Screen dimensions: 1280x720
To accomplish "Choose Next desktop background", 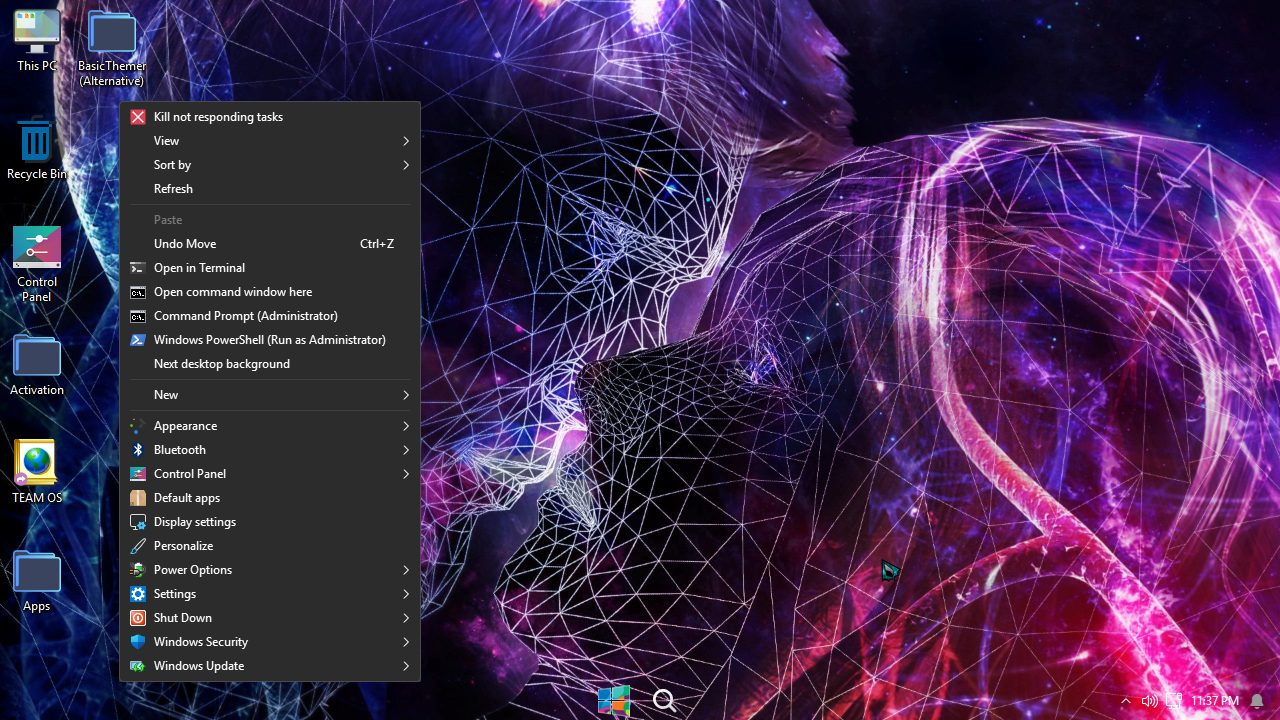I will click(x=270, y=364).
